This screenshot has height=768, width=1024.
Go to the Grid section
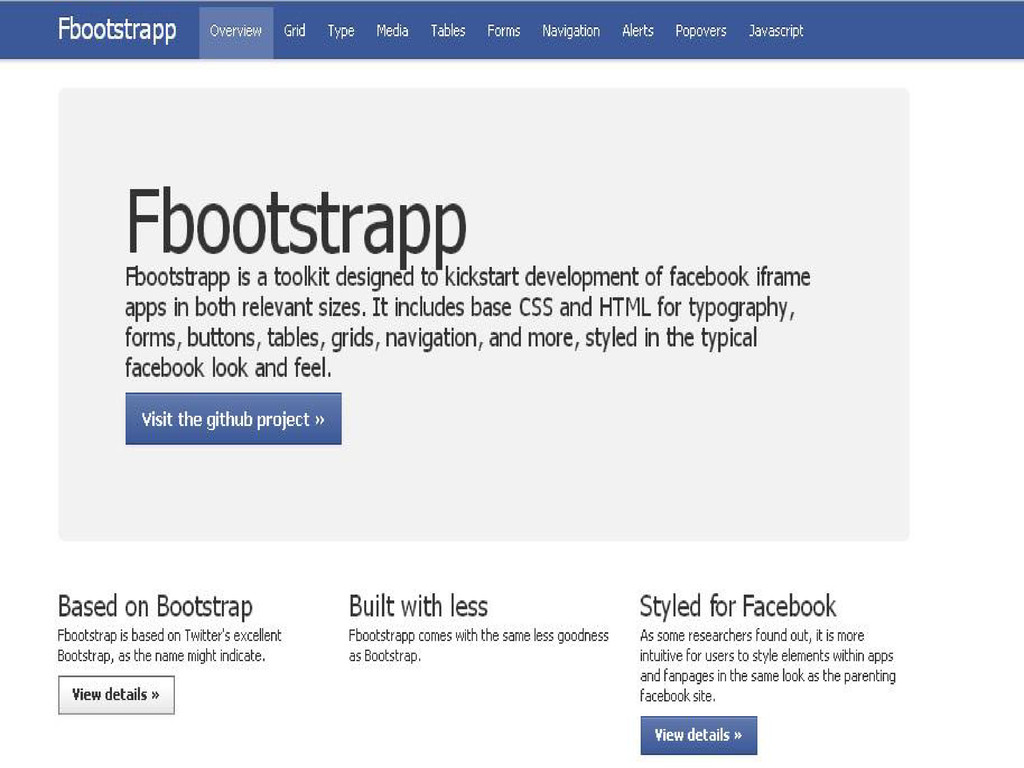click(295, 31)
